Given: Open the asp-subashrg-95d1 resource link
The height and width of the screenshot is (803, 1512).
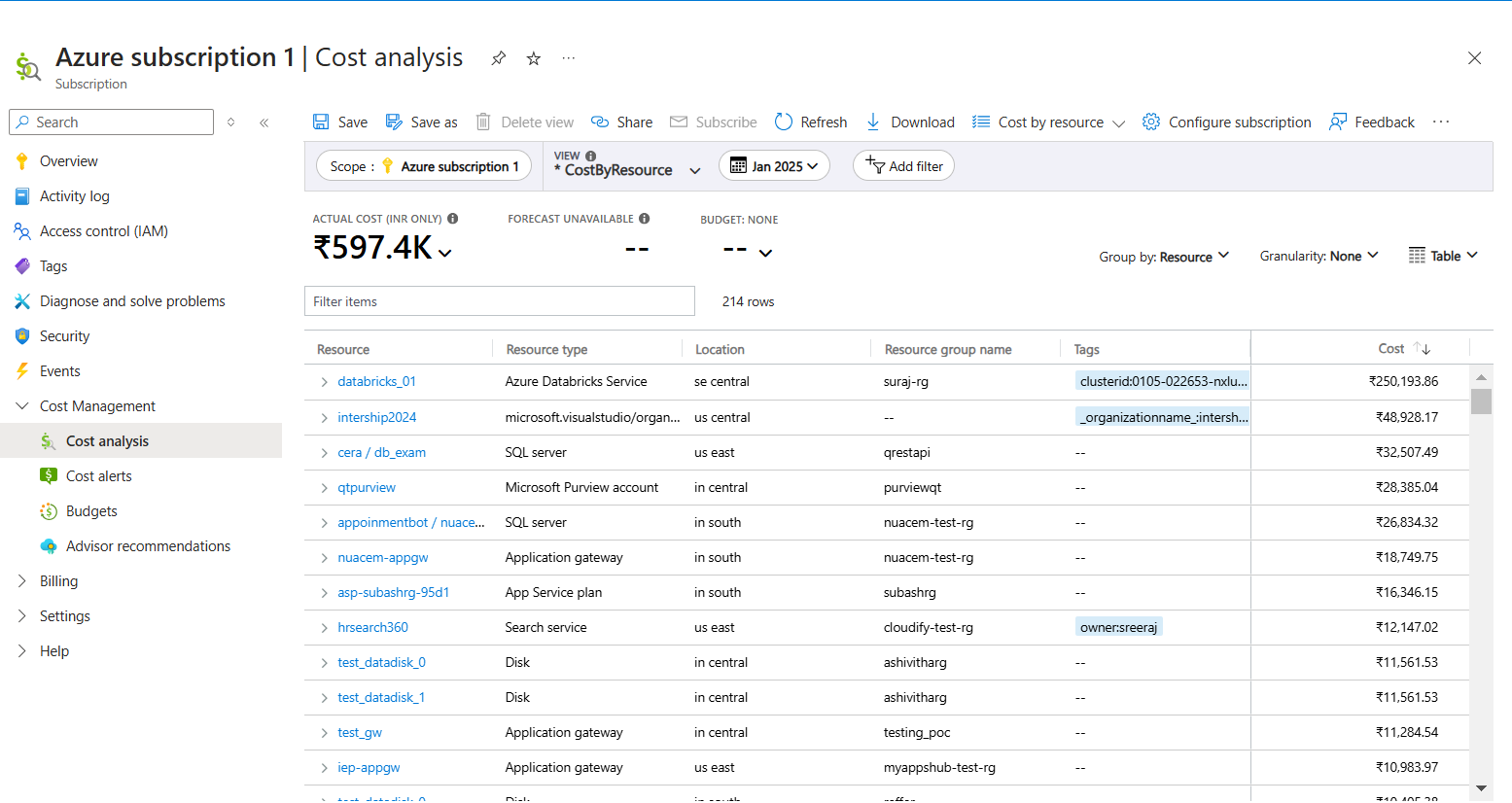Looking at the screenshot, I should (394, 592).
